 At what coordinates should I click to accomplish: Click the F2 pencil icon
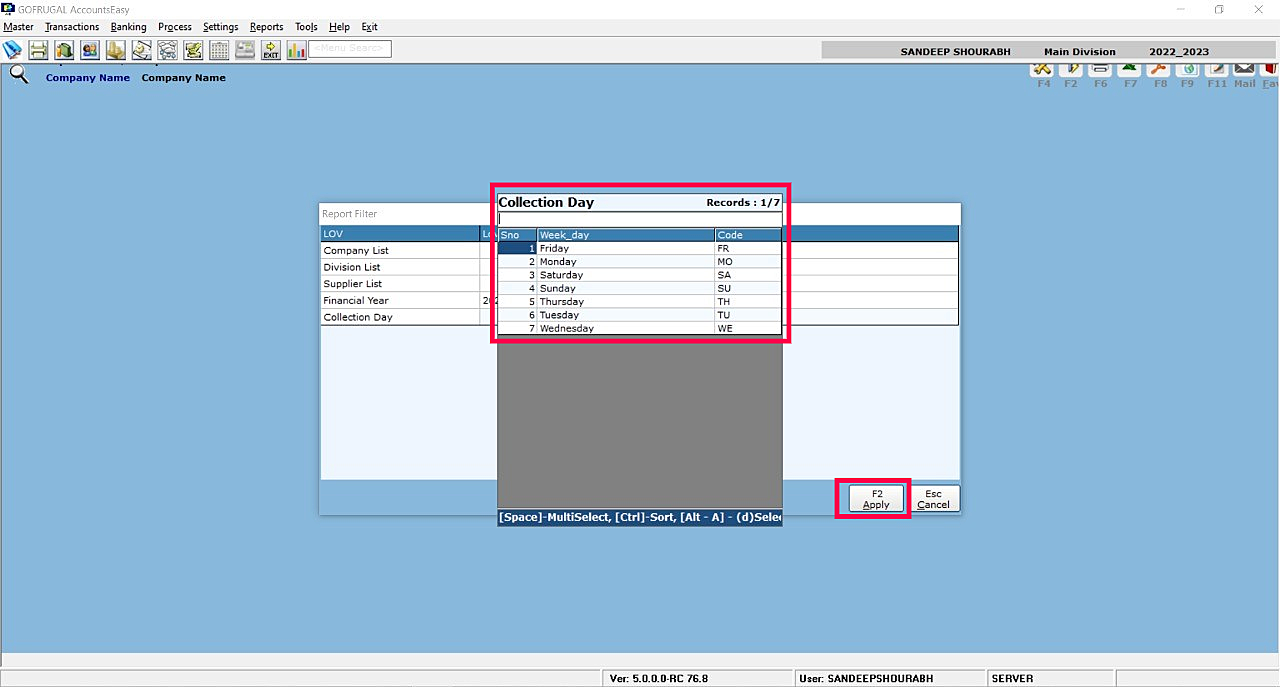(x=1071, y=69)
